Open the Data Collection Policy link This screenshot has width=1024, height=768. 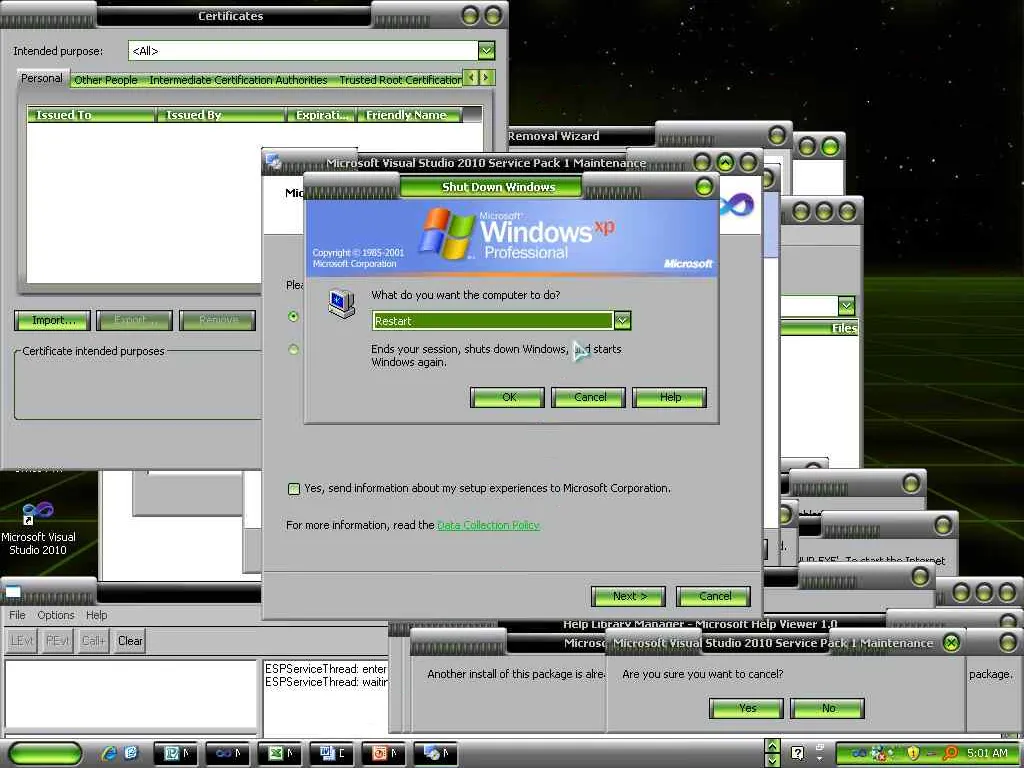[x=488, y=525]
